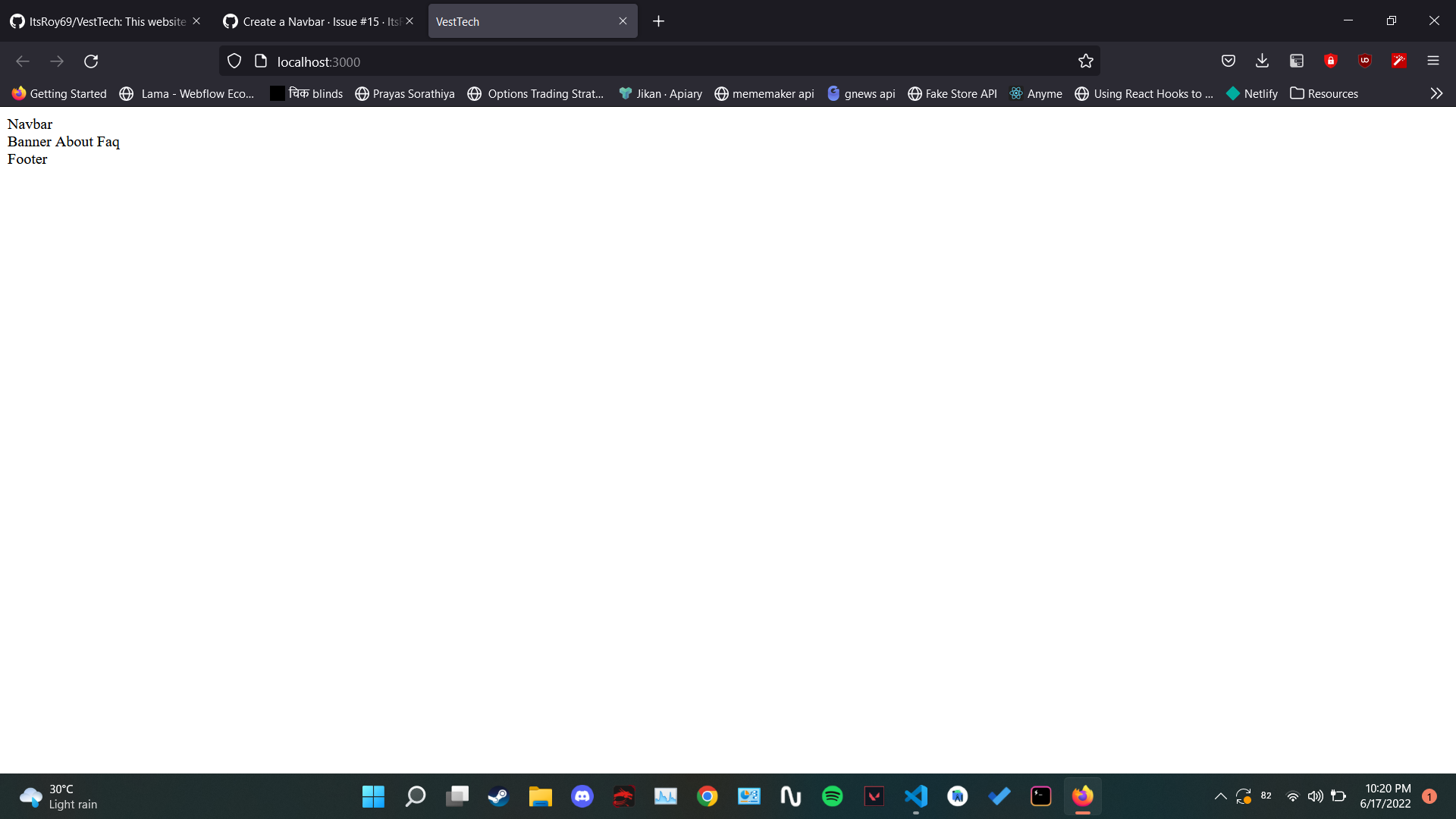Expand the hidden bookmarks with double chevron
Image resolution: width=1456 pixels, height=819 pixels.
pyautogui.click(x=1436, y=93)
